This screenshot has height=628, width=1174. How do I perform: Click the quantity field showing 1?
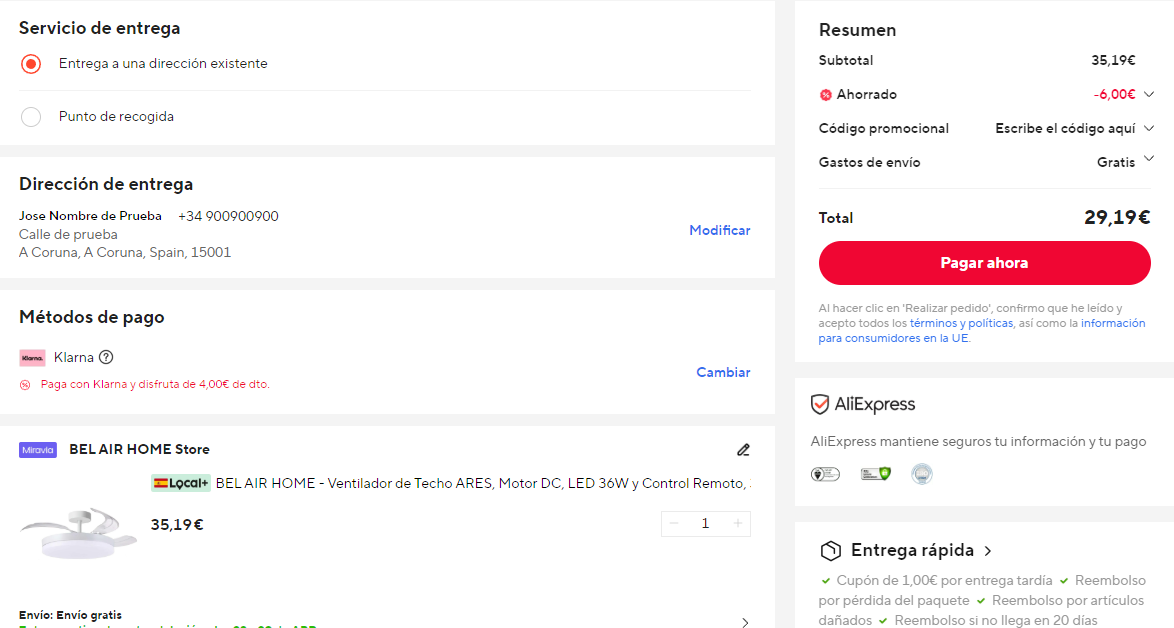pyautogui.click(x=705, y=523)
